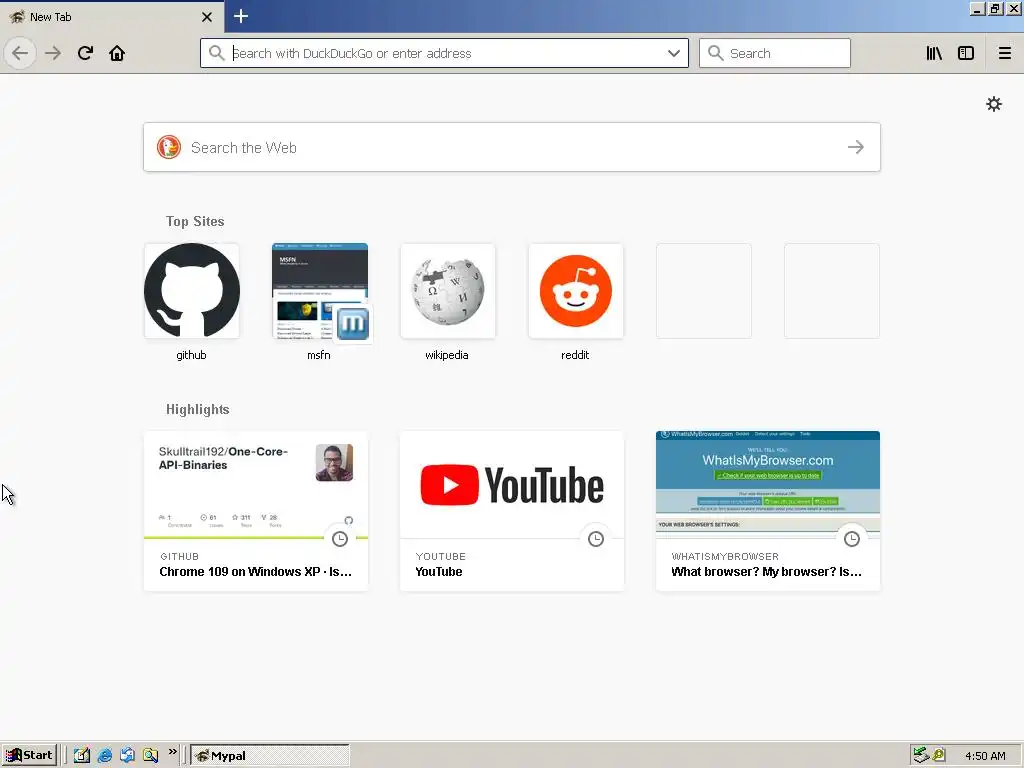Click the history clock icon on YouTube card

pyautogui.click(x=596, y=539)
